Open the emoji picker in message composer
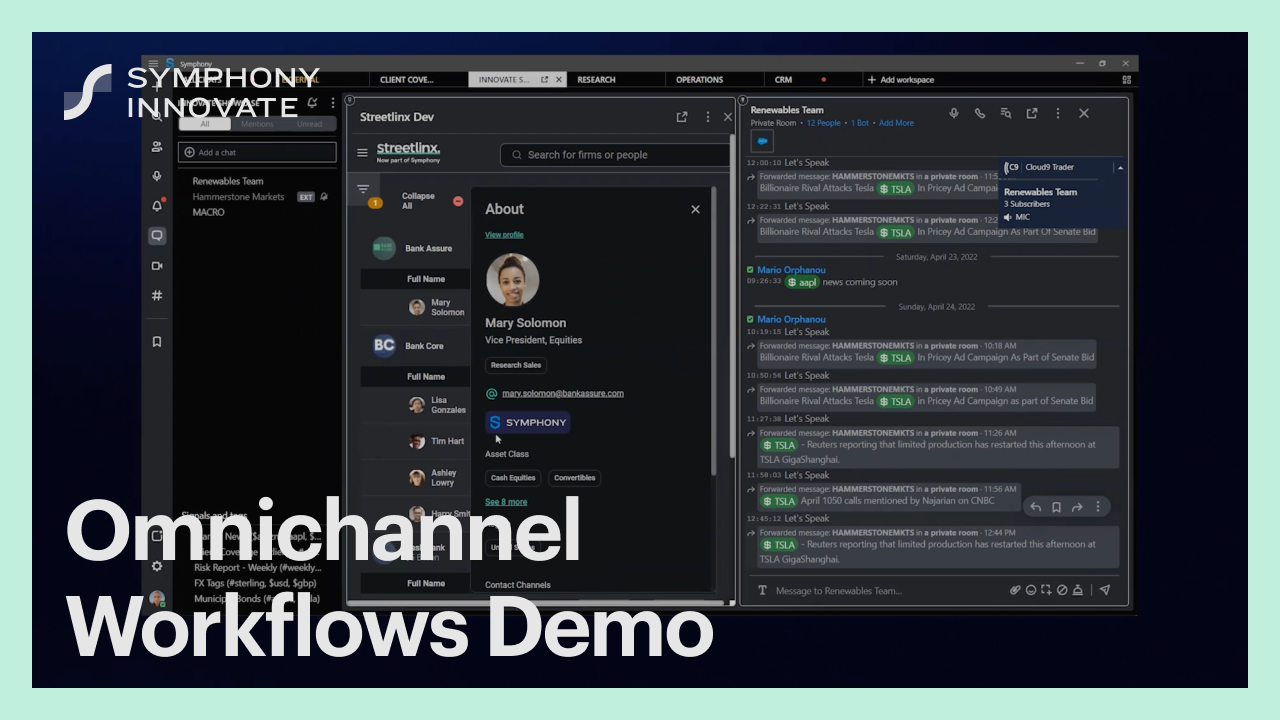The height and width of the screenshot is (720, 1280). click(1030, 590)
